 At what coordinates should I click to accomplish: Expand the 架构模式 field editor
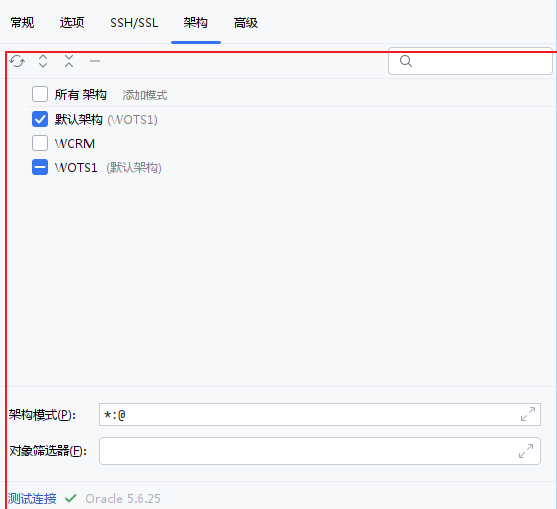[528, 414]
